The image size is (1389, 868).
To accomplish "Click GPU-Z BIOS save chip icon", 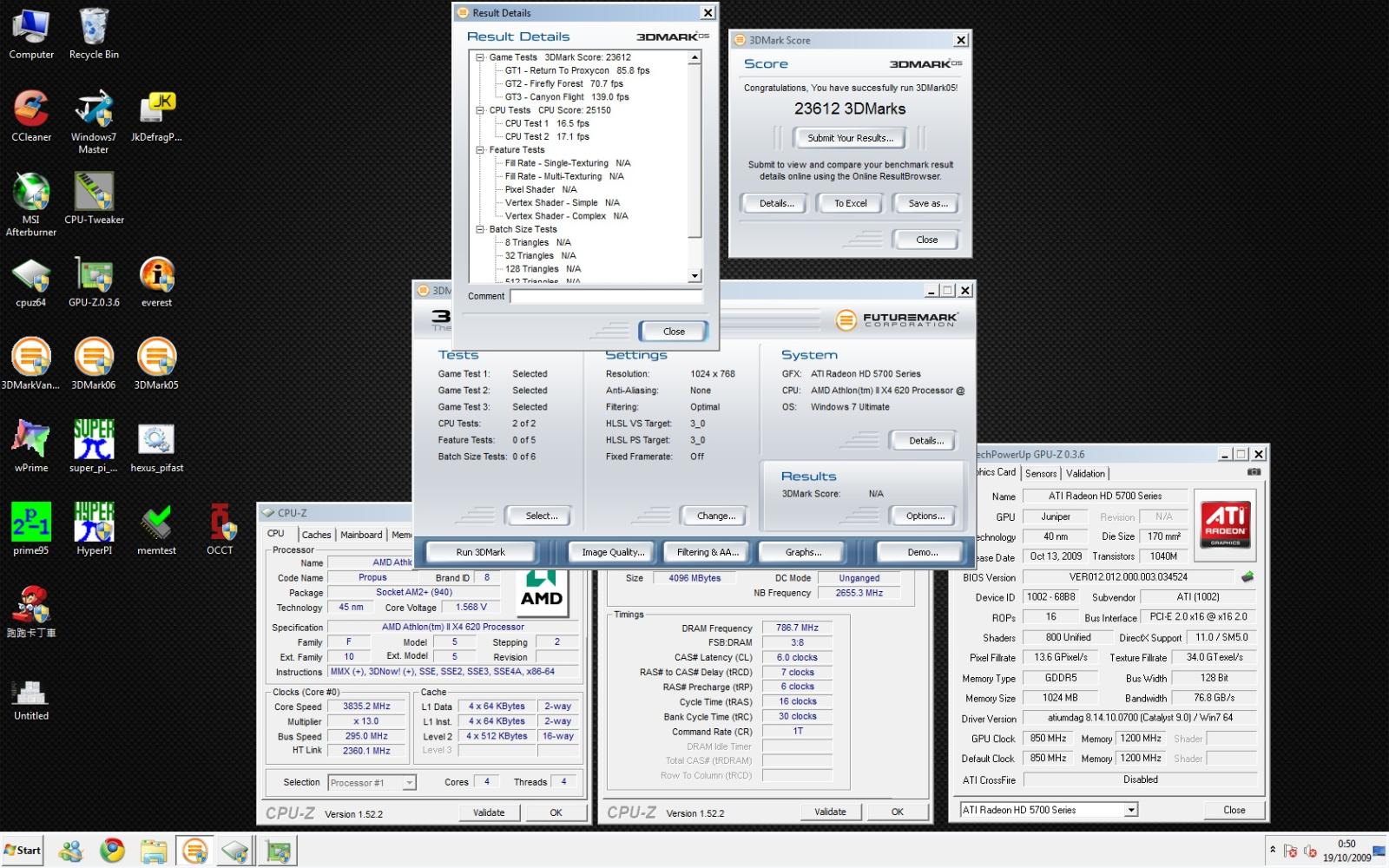I will [1247, 576].
